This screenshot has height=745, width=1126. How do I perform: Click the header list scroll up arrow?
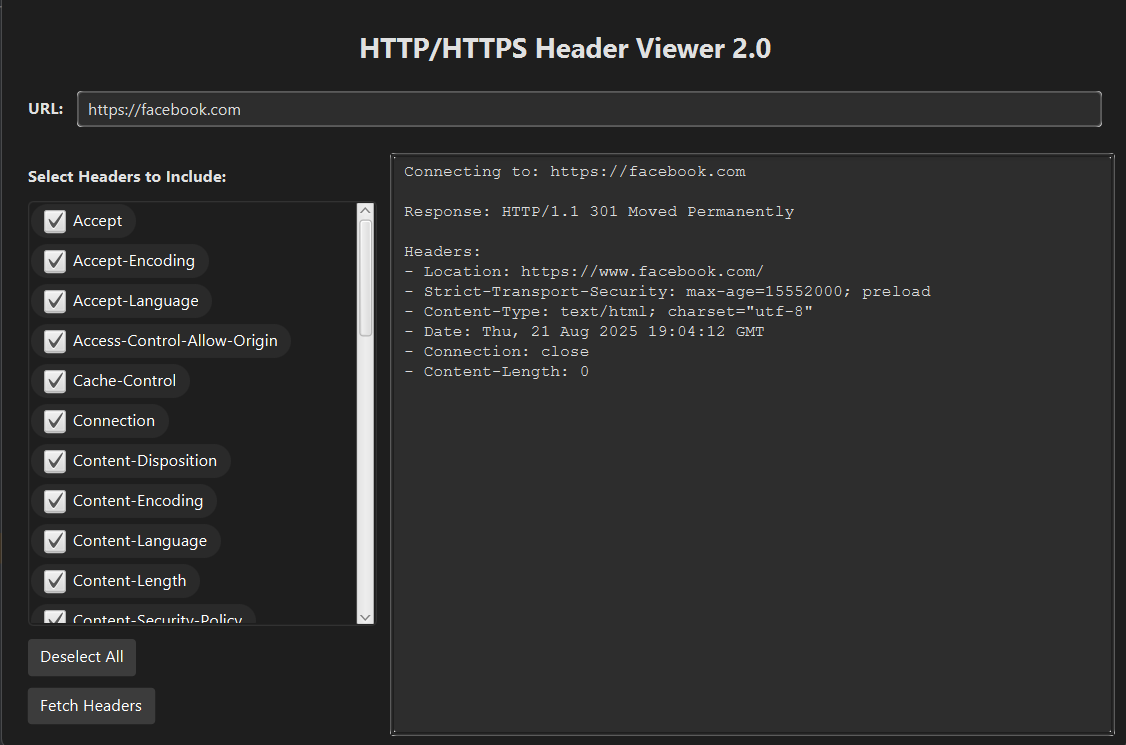point(366,210)
